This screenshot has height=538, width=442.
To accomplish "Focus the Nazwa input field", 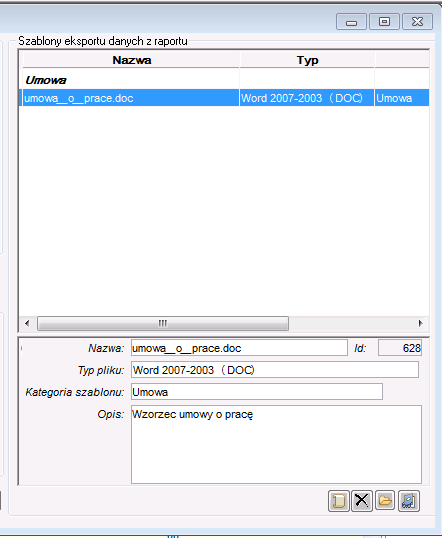I will coord(239,348).
